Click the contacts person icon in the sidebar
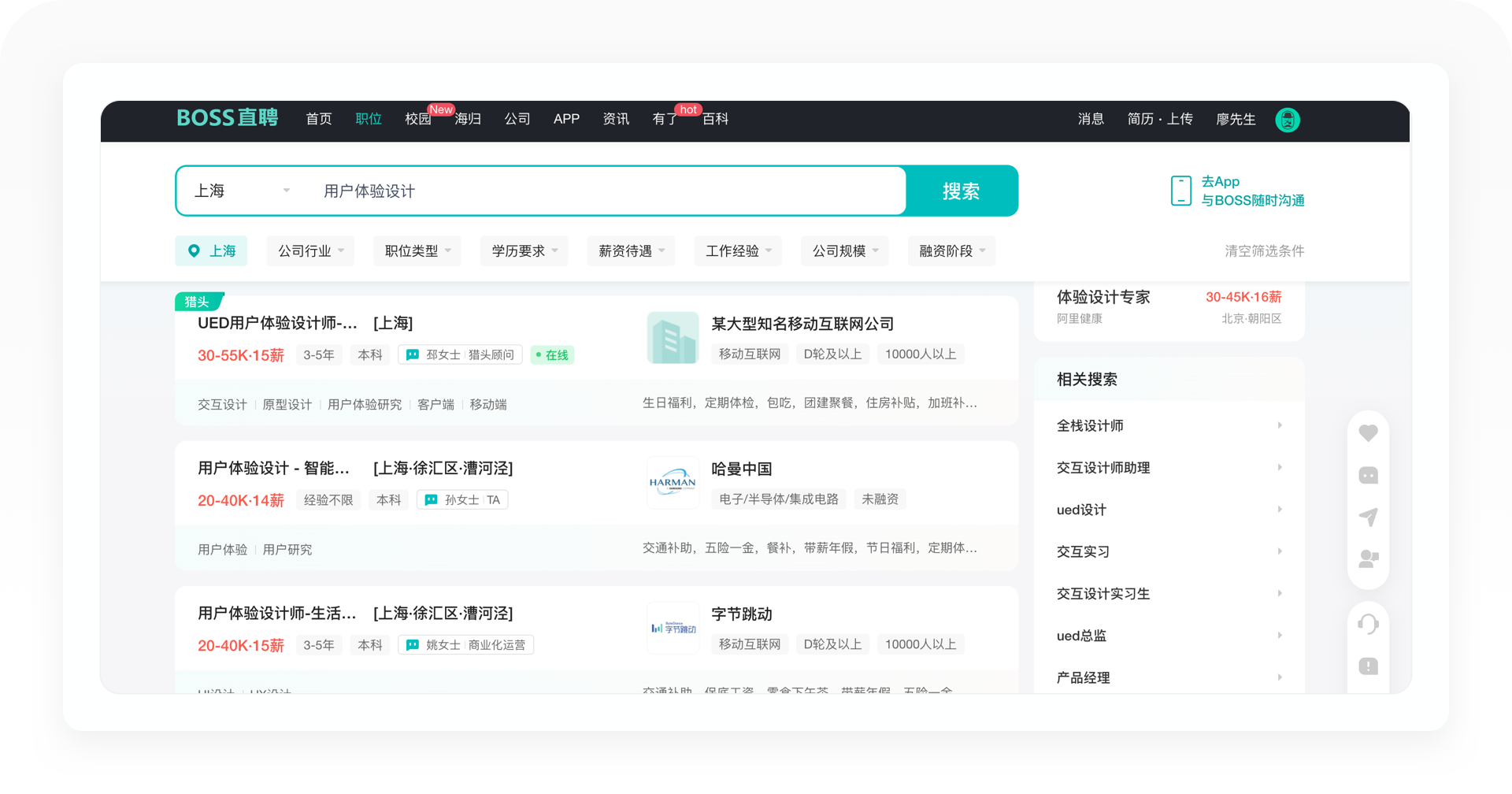The height and width of the screenshot is (794, 1512). (x=1369, y=558)
